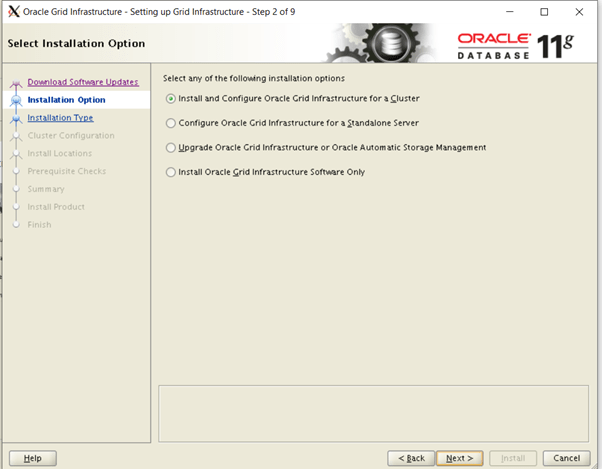602x469 pixels.
Task: Pick Install Oracle Grid Infrastructure Software Only
Action: tap(171, 172)
